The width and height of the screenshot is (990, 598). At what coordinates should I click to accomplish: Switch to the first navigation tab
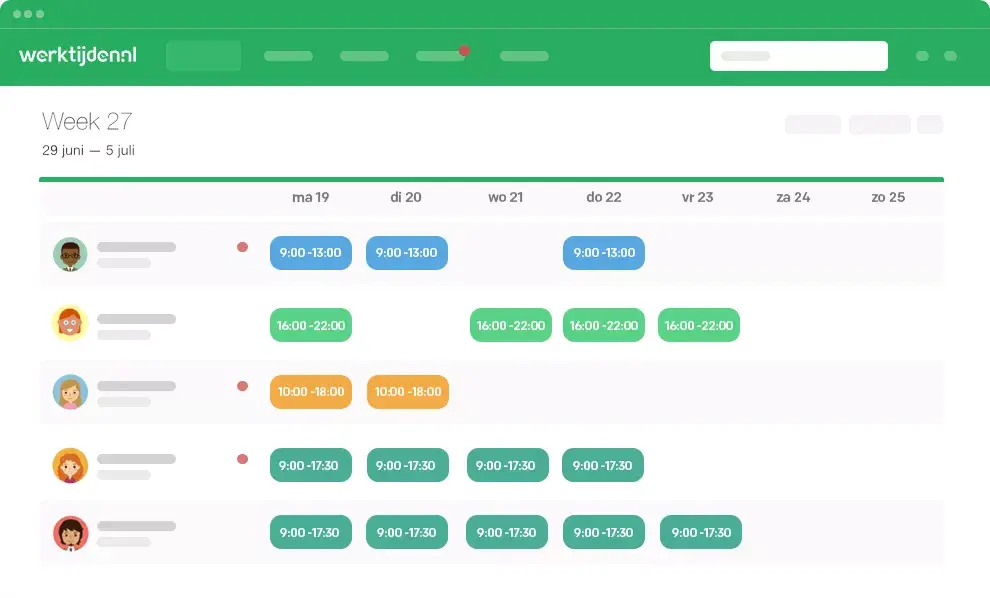(203, 56)
